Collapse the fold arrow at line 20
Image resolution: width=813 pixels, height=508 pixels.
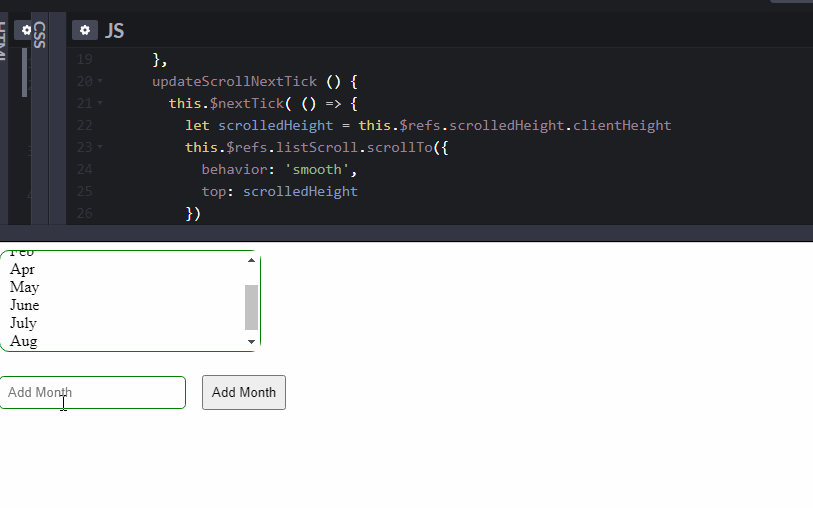click(100, 81)
